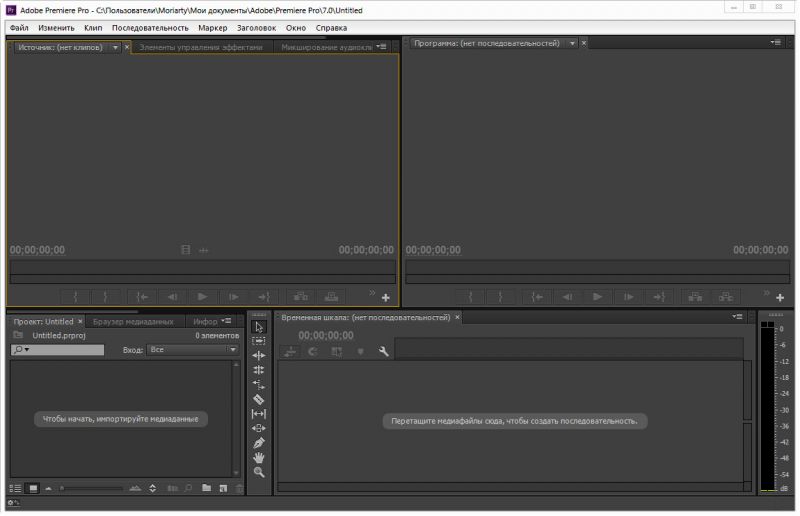Switch Project panel to list view
The image size is (800, 516).
[16, 488]
